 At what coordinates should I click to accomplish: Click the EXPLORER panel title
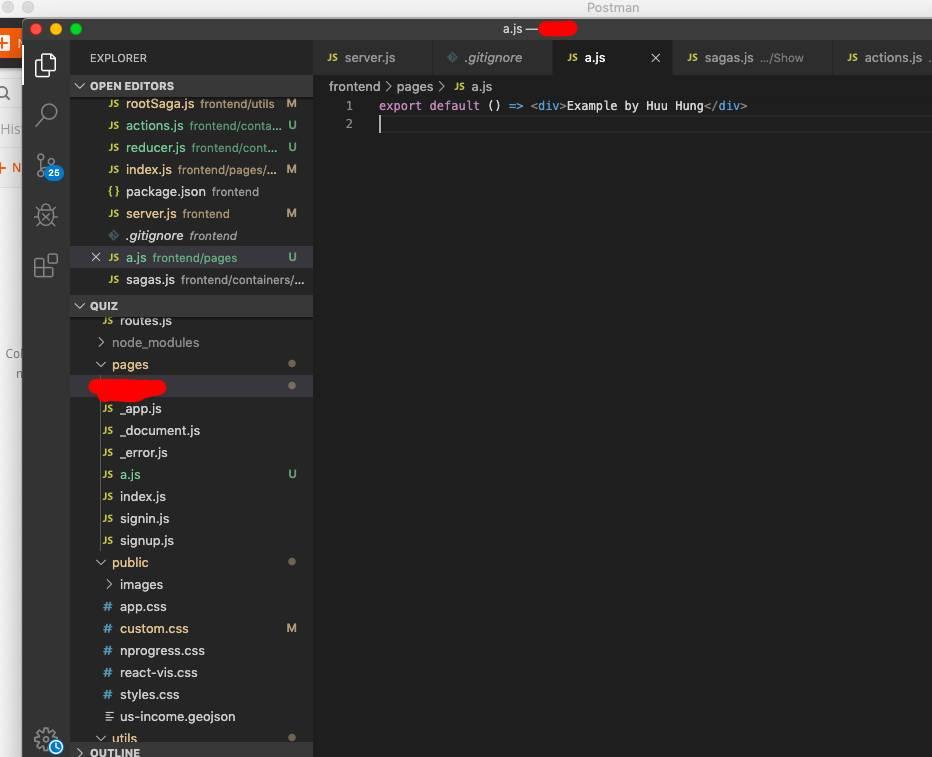click(118, 58)
